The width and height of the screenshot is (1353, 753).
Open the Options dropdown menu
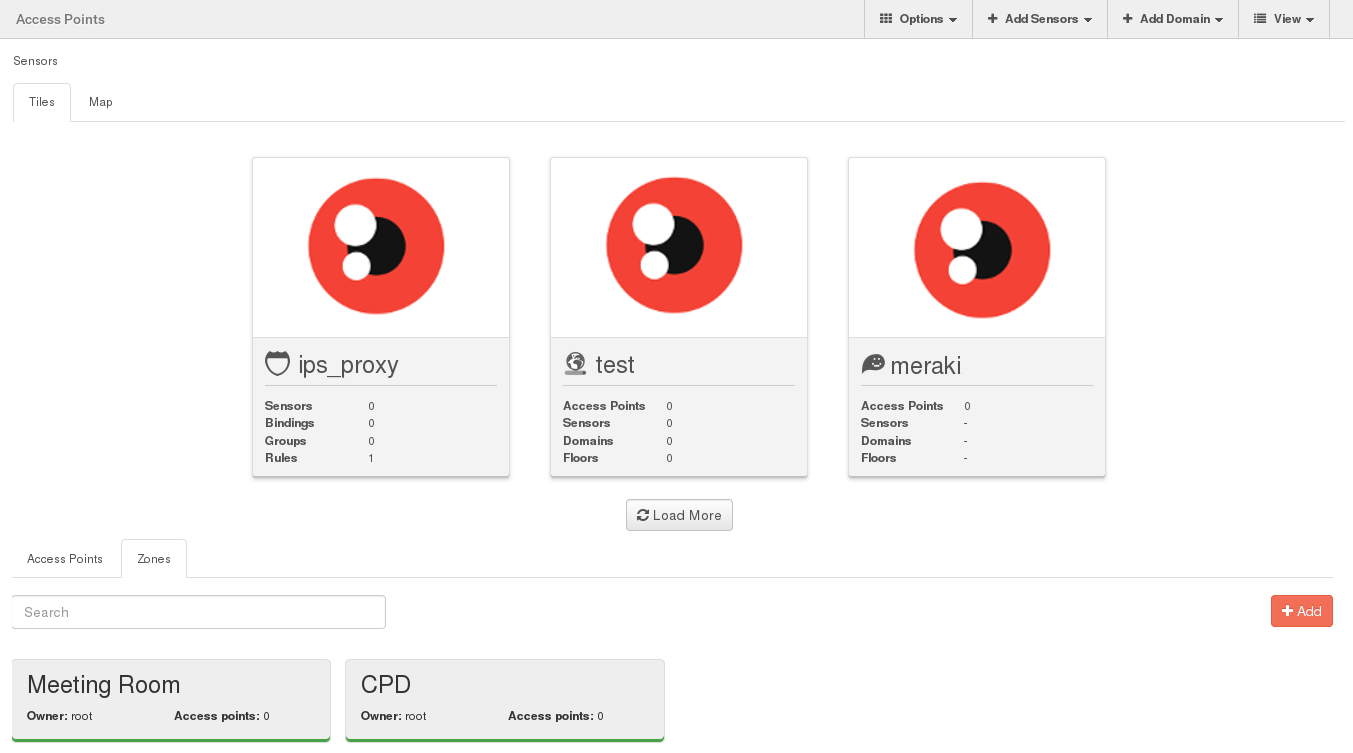(x=918, y=19)
